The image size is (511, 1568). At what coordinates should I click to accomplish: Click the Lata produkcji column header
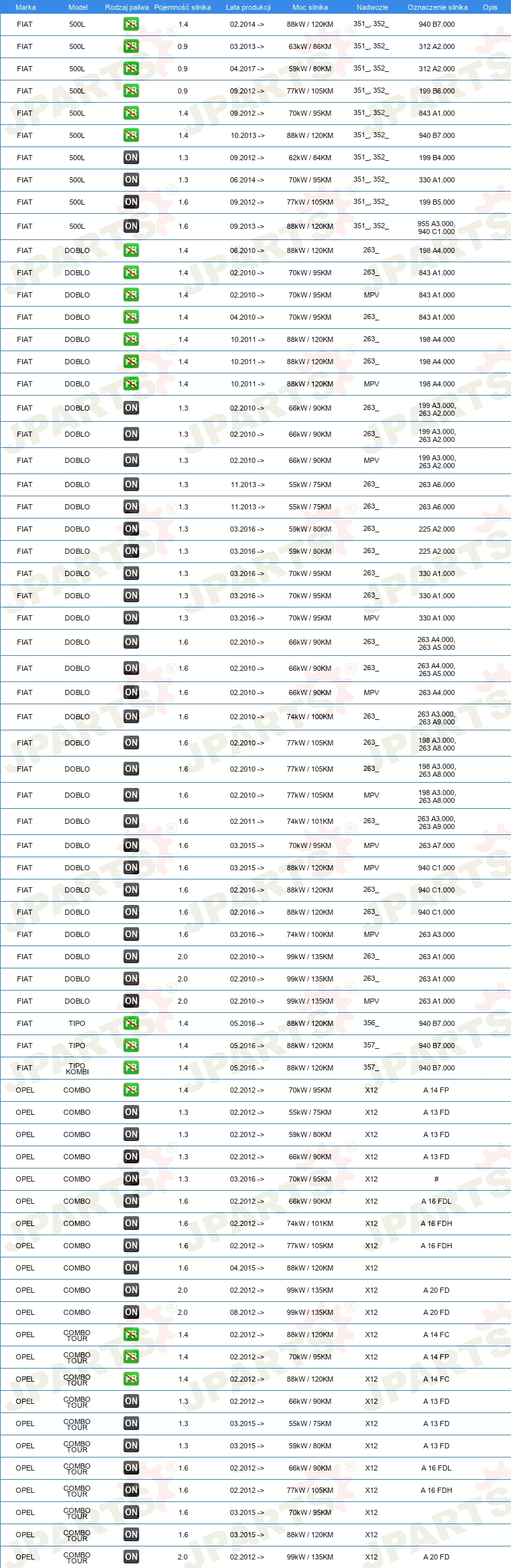click(248, 7)
